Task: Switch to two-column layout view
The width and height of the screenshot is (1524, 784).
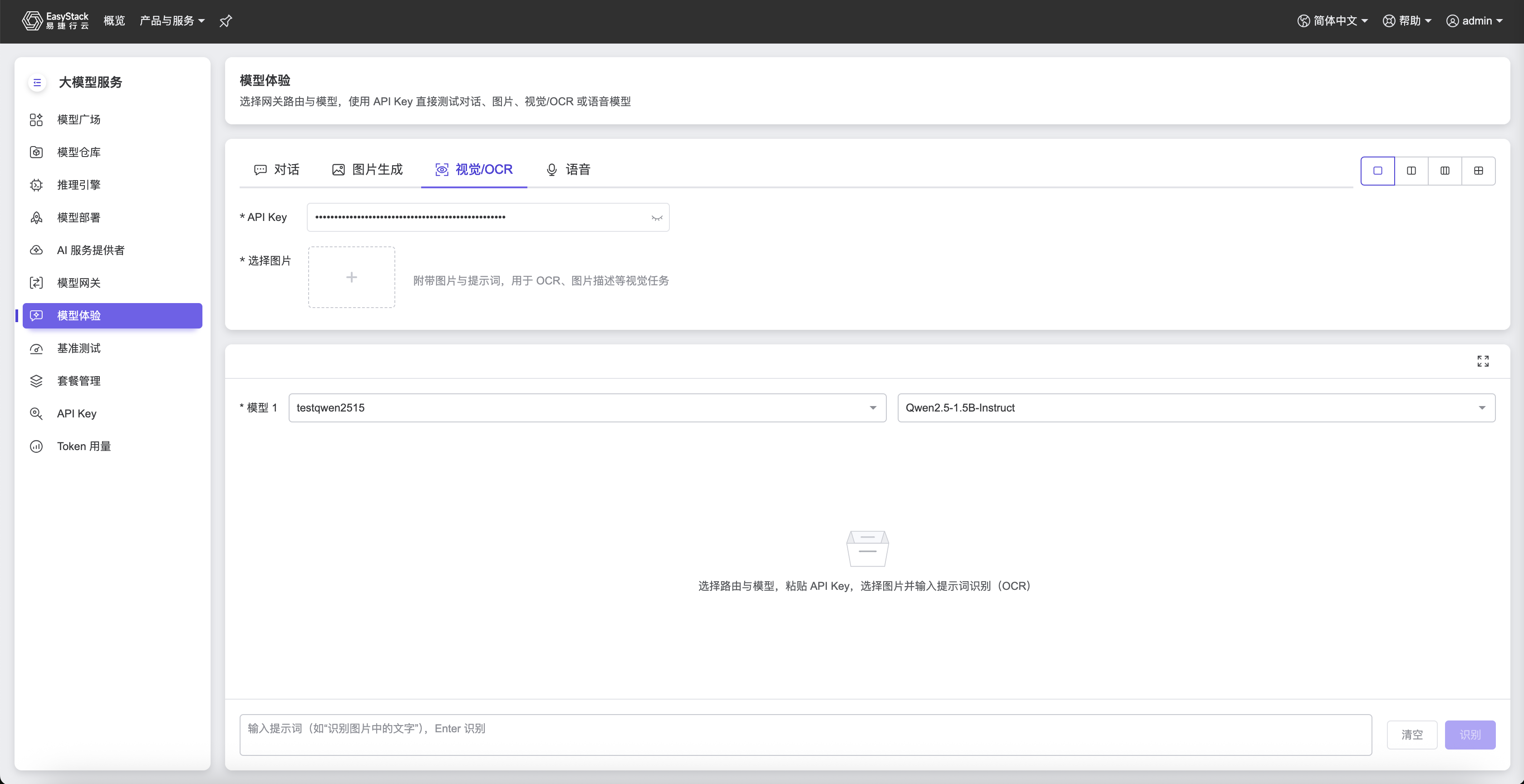Action: [x=1411, y=171]
